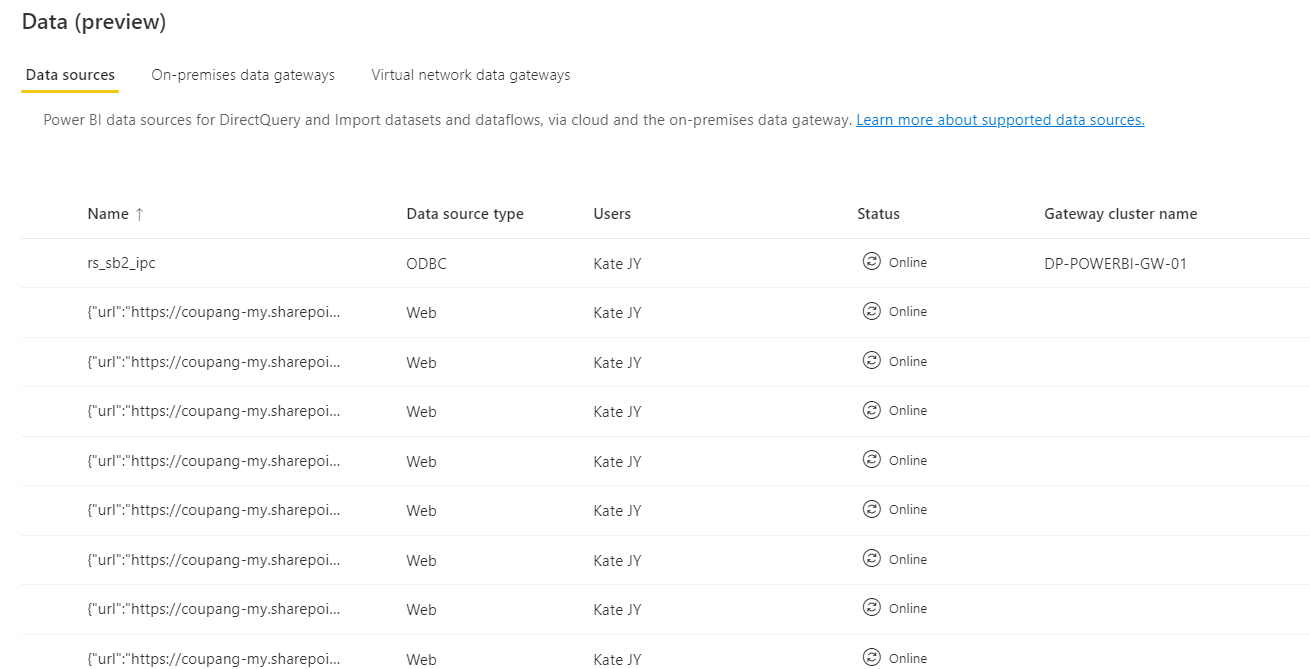Image resolution: width=1310 pixels, height=669 pixels.
Task: Click the ODBC data source type cell
Action: (426, 264)
